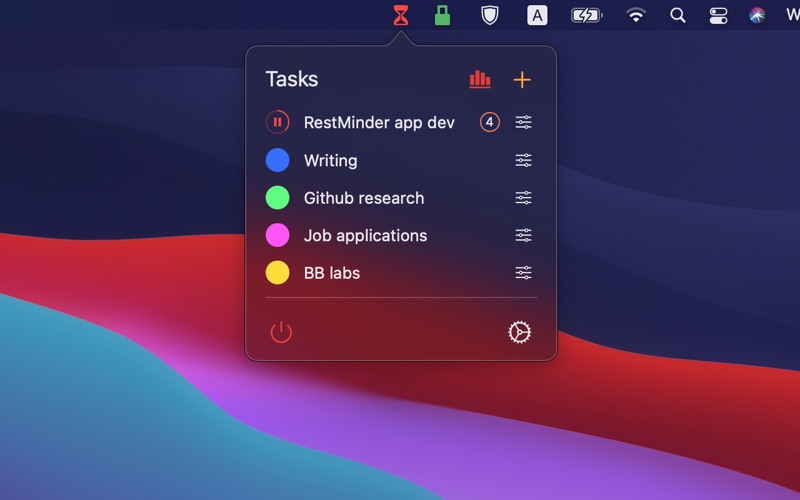Click the 'Tasks' heading
Screen dimensions: 800x500
[292, 79]
